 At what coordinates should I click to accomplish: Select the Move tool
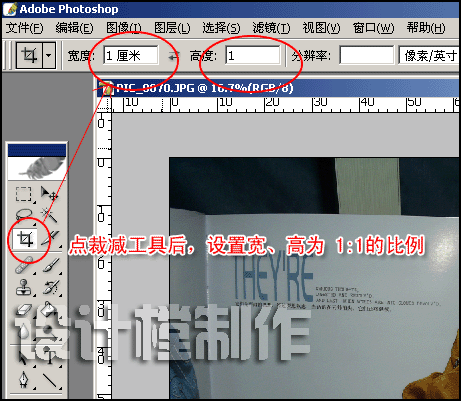pyautogui.click(x=49, y=194)
